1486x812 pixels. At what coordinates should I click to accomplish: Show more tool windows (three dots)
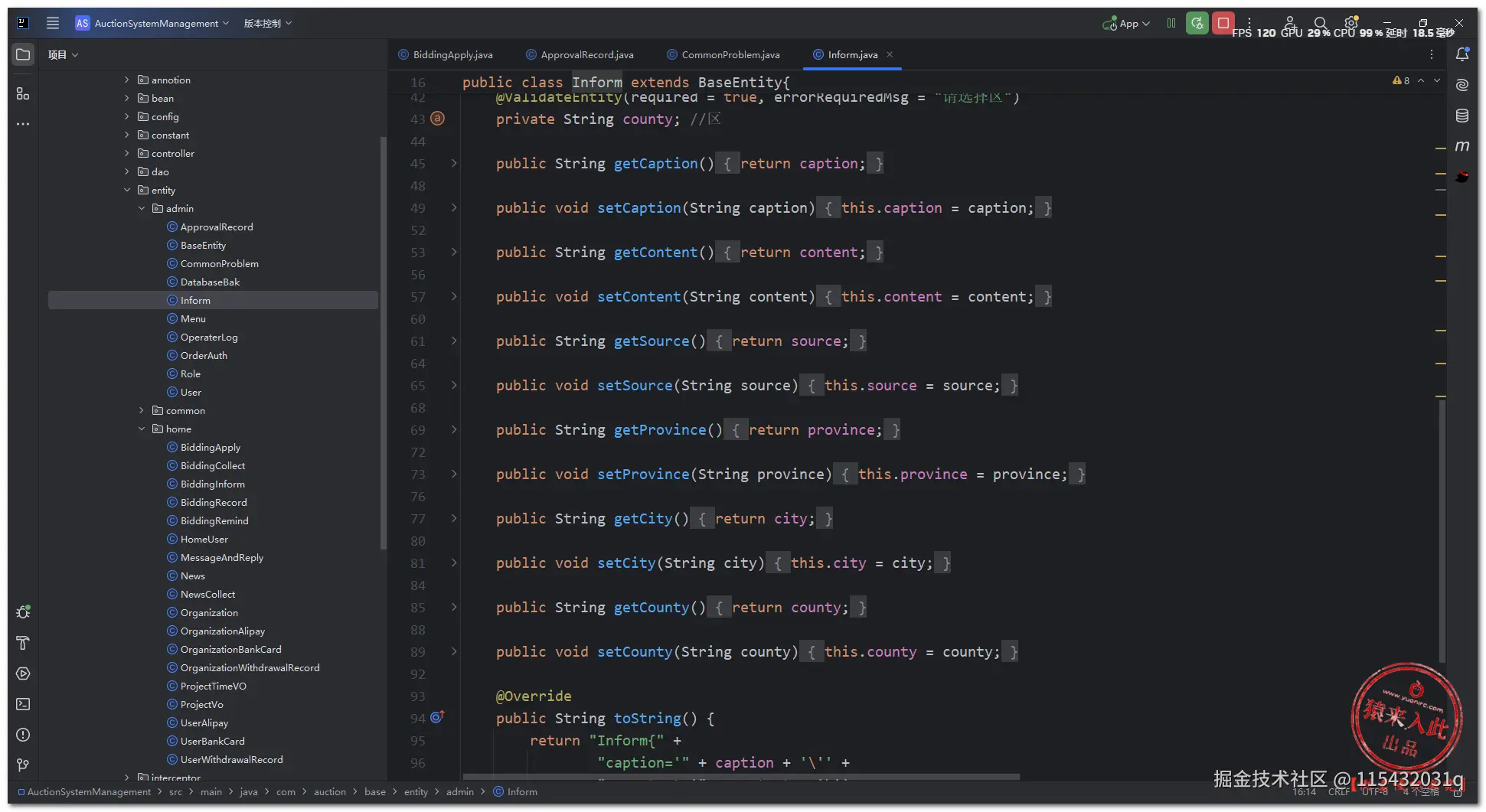[23, 124]
